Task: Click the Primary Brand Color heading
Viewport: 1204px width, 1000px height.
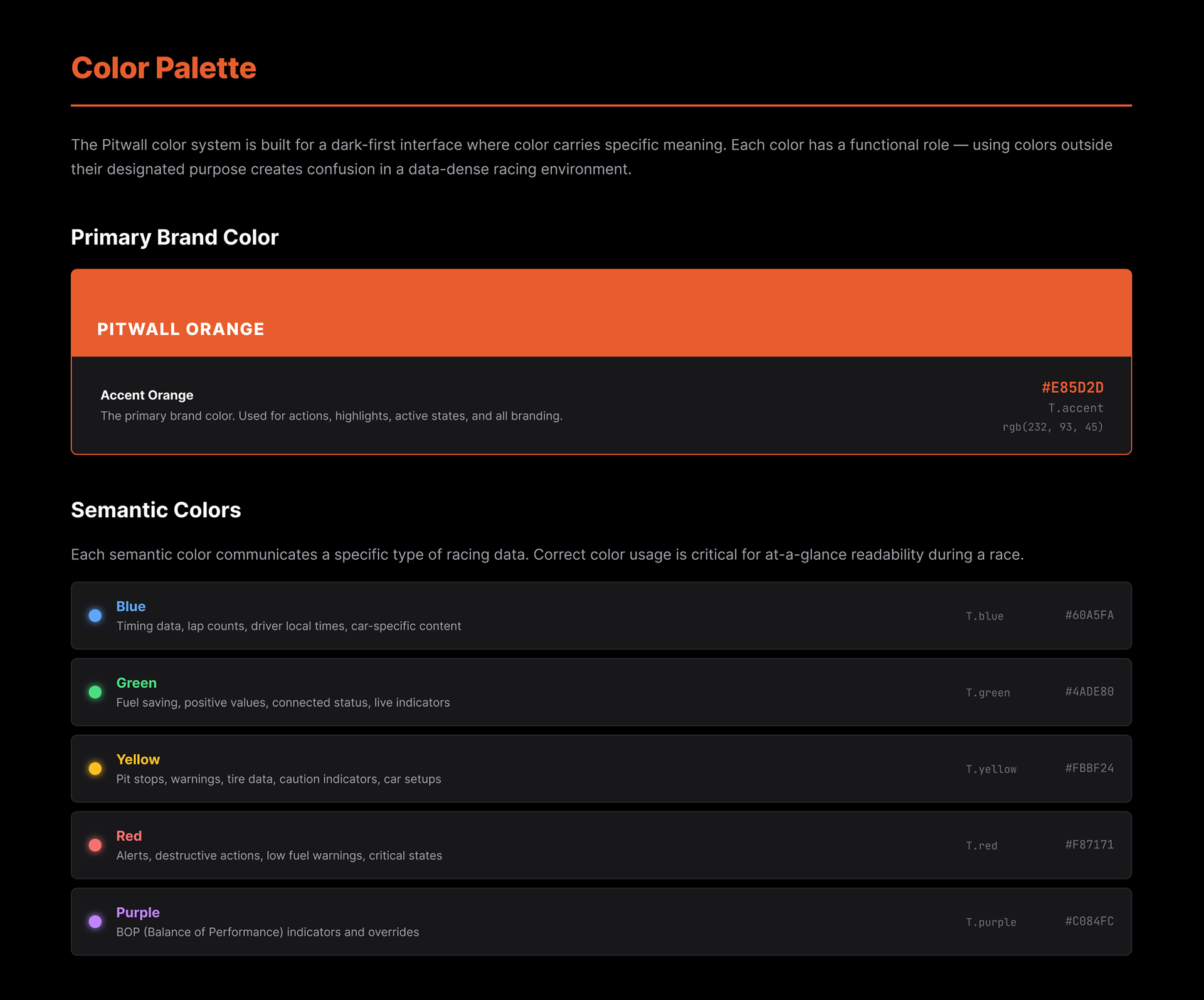Action: click(174, 237)
